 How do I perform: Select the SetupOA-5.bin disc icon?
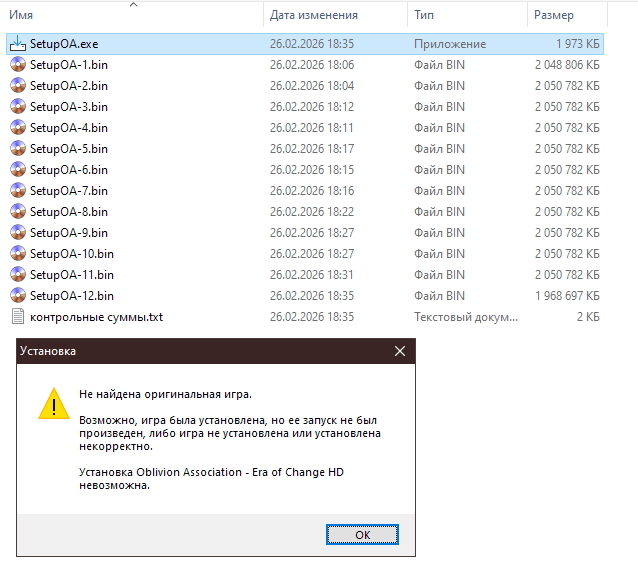point(18,149)
